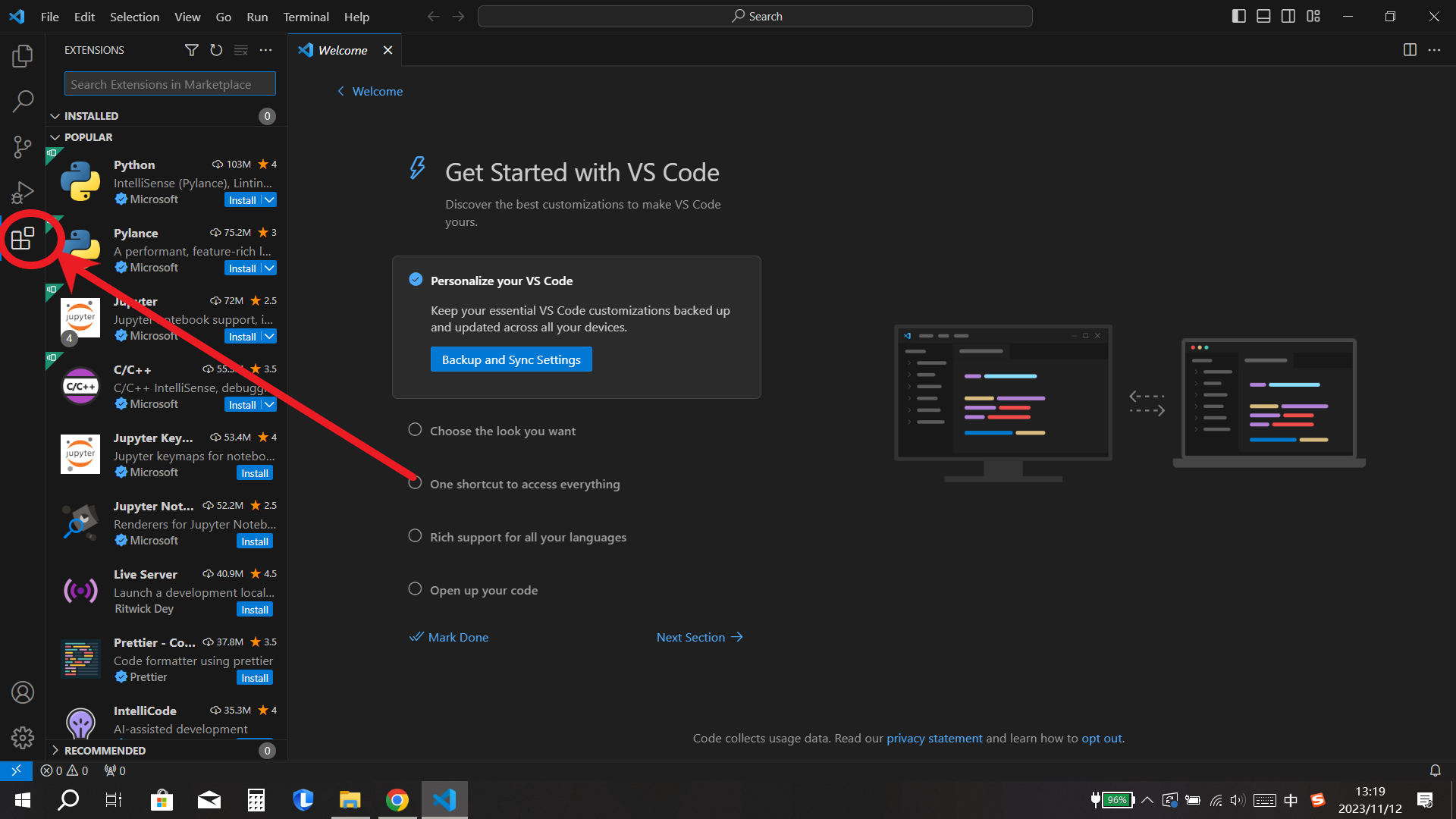Select 'One shortcut to access everything' step

(x=525, y=484)
